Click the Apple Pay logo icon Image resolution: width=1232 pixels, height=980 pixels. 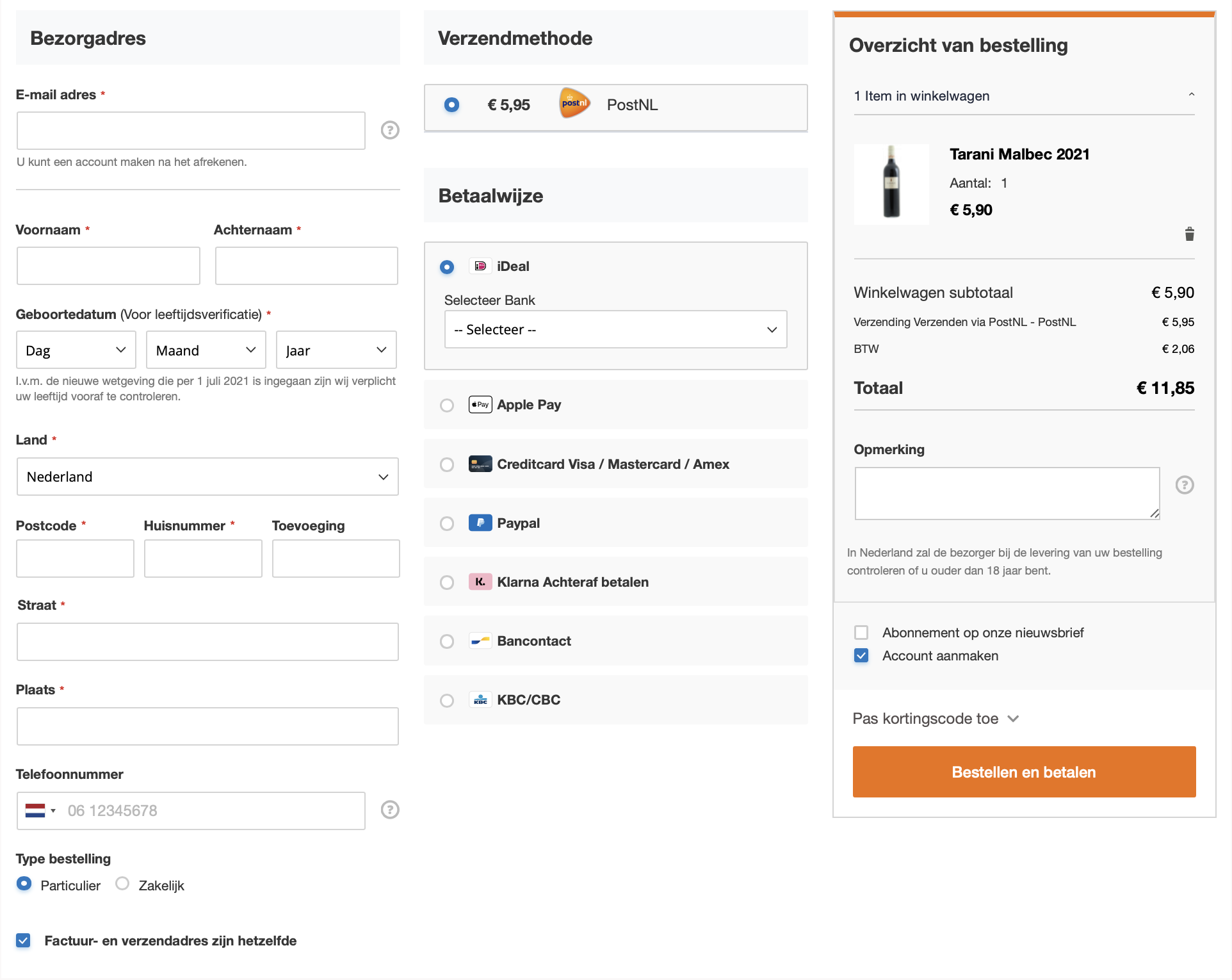(480, 404)
